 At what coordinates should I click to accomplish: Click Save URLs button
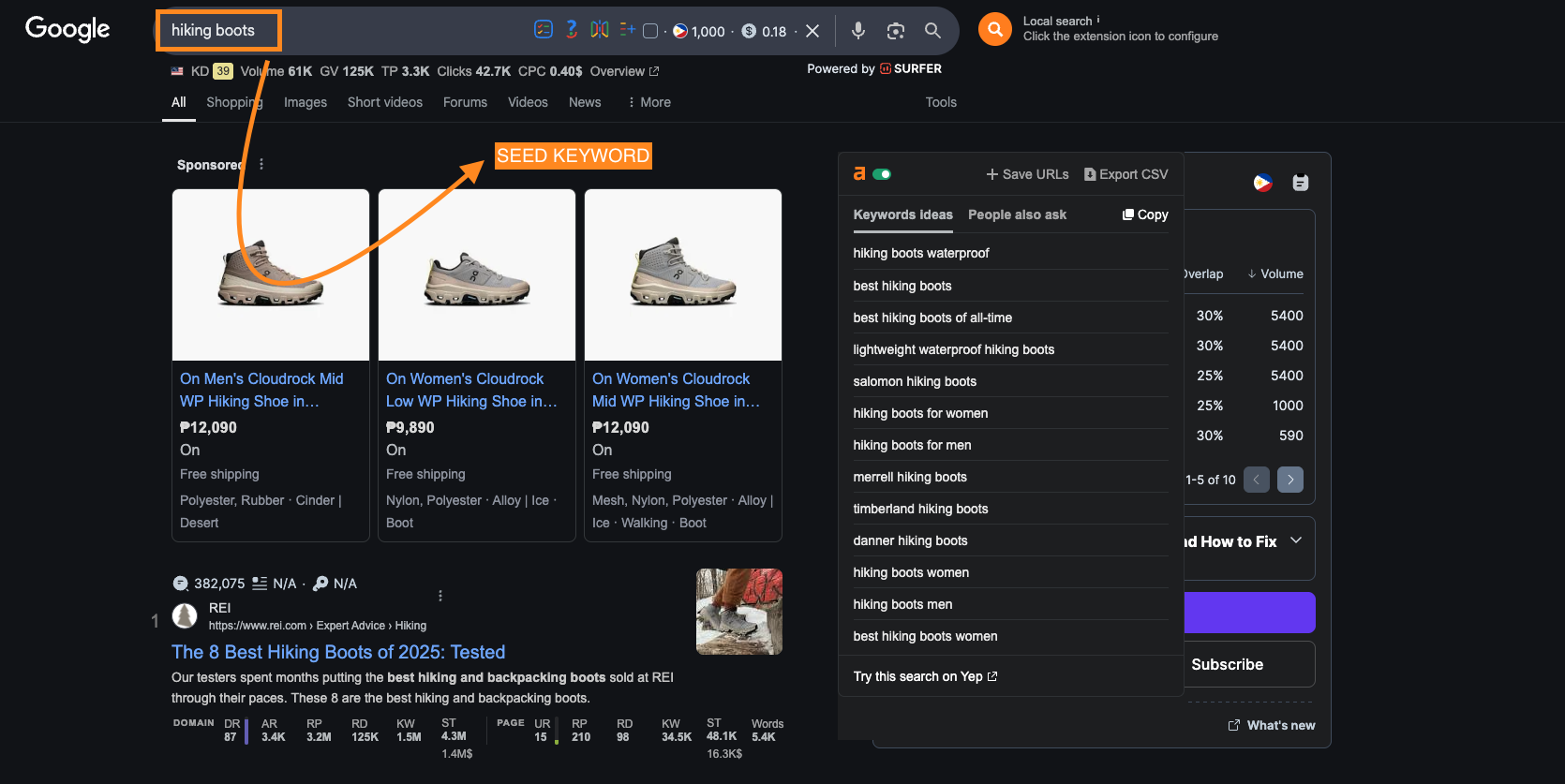point(1027,174)
